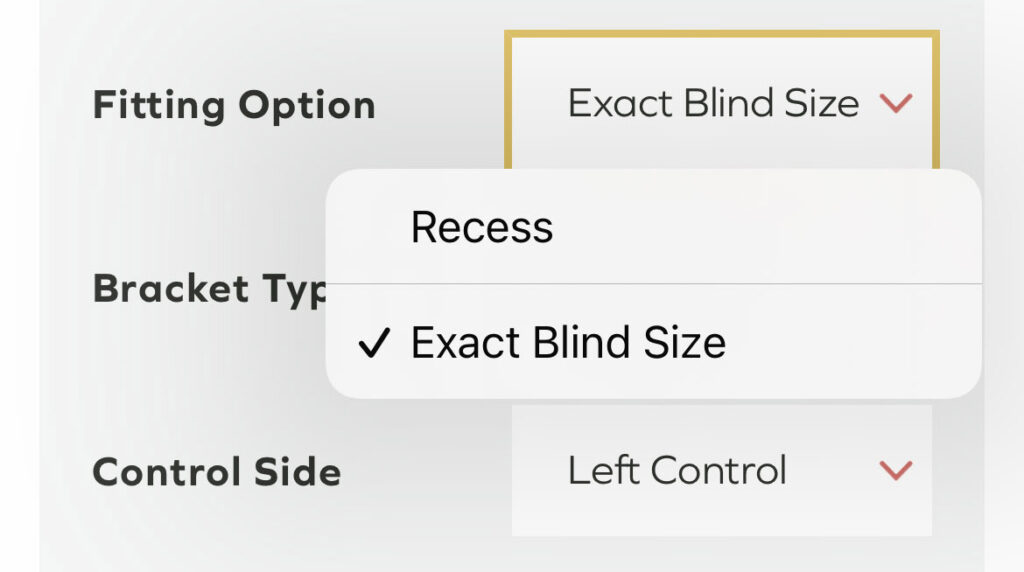Click the divider line between the popup options
Image resolution: width=1024 pixels, height=572 pixels.
pyautogui.click(x=652, y=284)
